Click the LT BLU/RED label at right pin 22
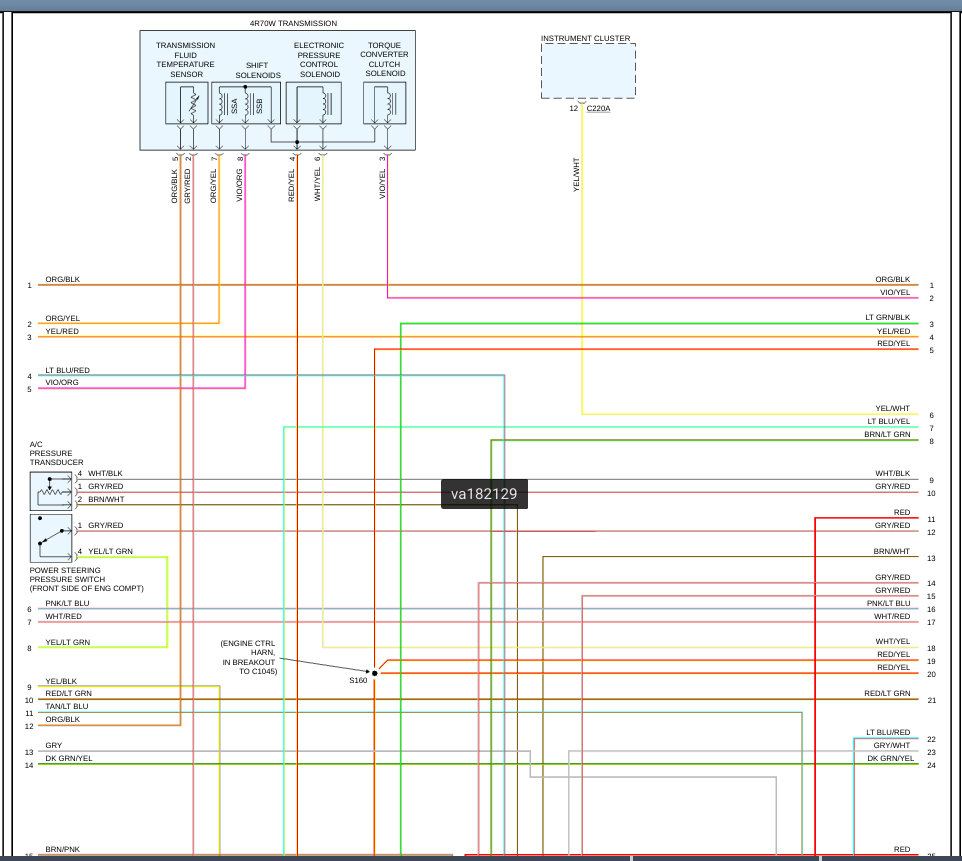 888,732
